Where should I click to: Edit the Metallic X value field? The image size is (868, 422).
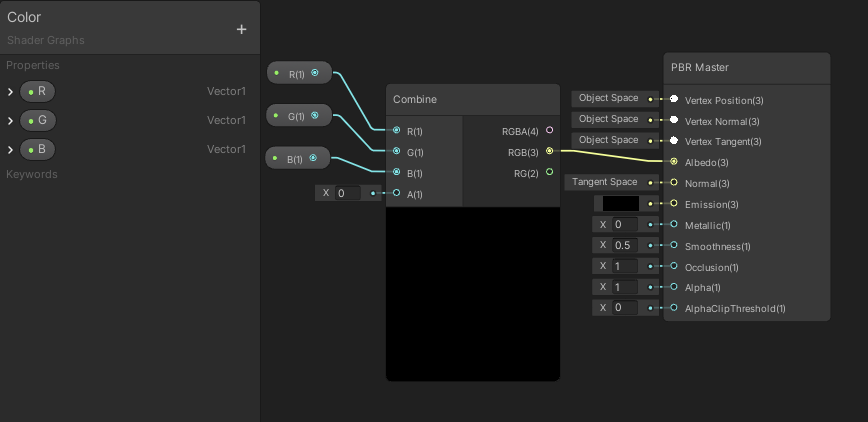pos(624,224)
